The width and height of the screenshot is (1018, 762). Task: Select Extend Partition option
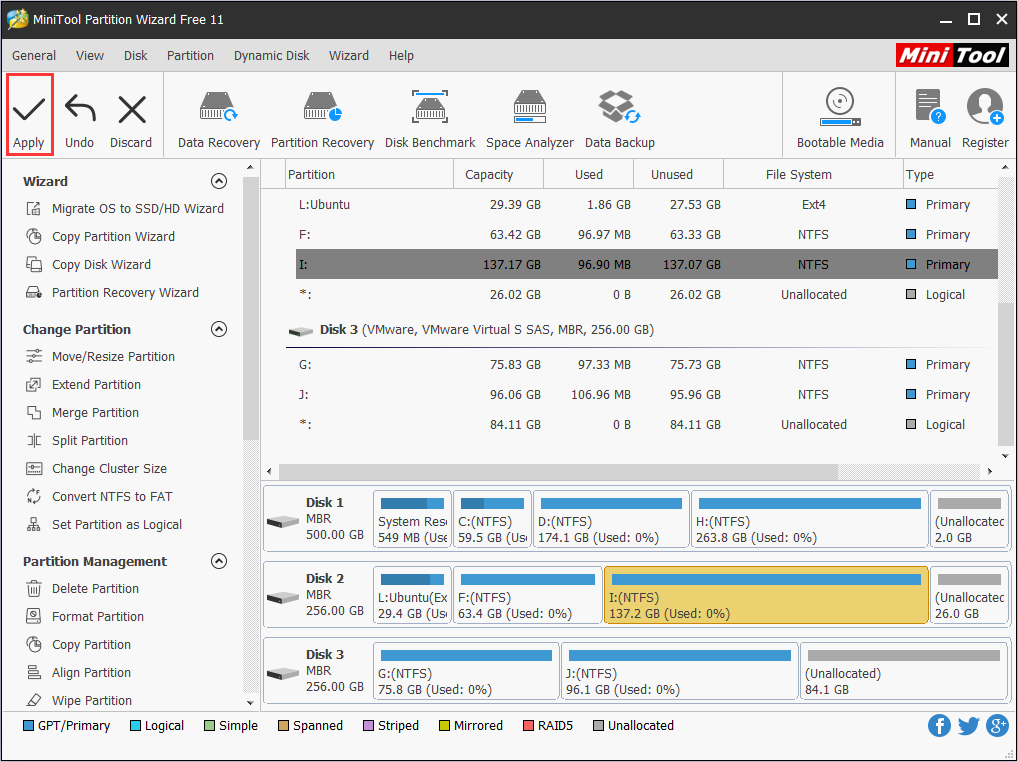click(x=84, y=384)
